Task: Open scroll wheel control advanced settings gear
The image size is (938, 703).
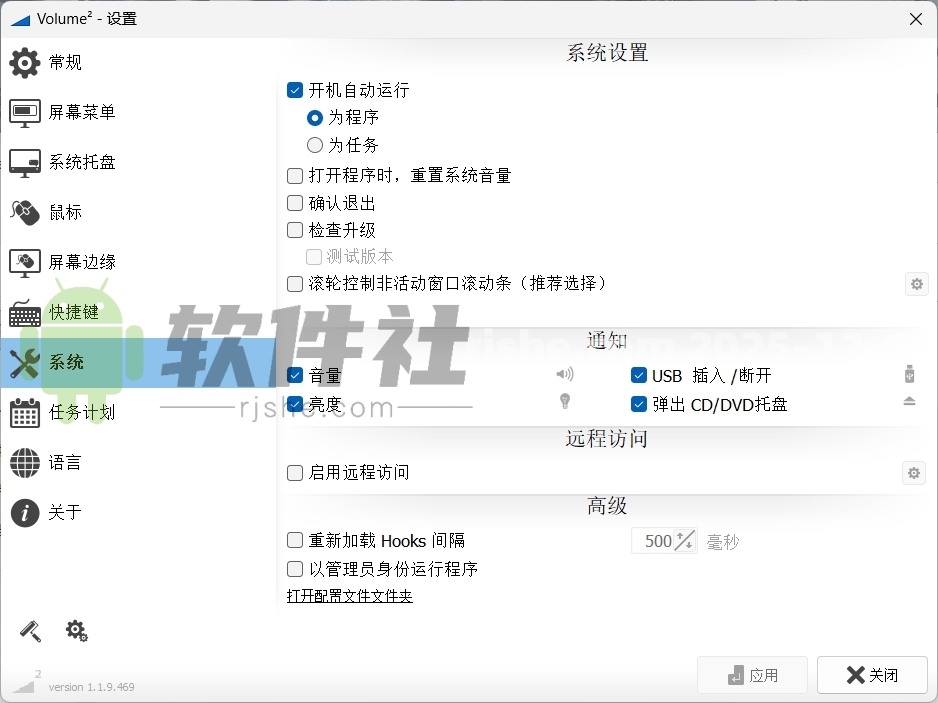Action: click(x=916, y=284)
